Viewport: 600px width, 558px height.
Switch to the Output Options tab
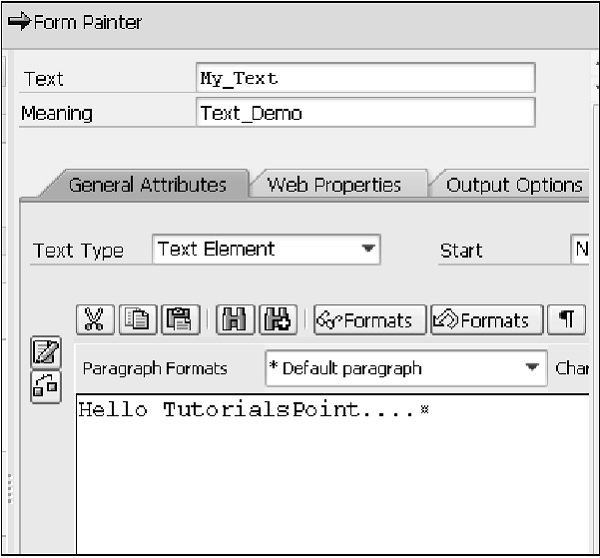pos(514,185)
